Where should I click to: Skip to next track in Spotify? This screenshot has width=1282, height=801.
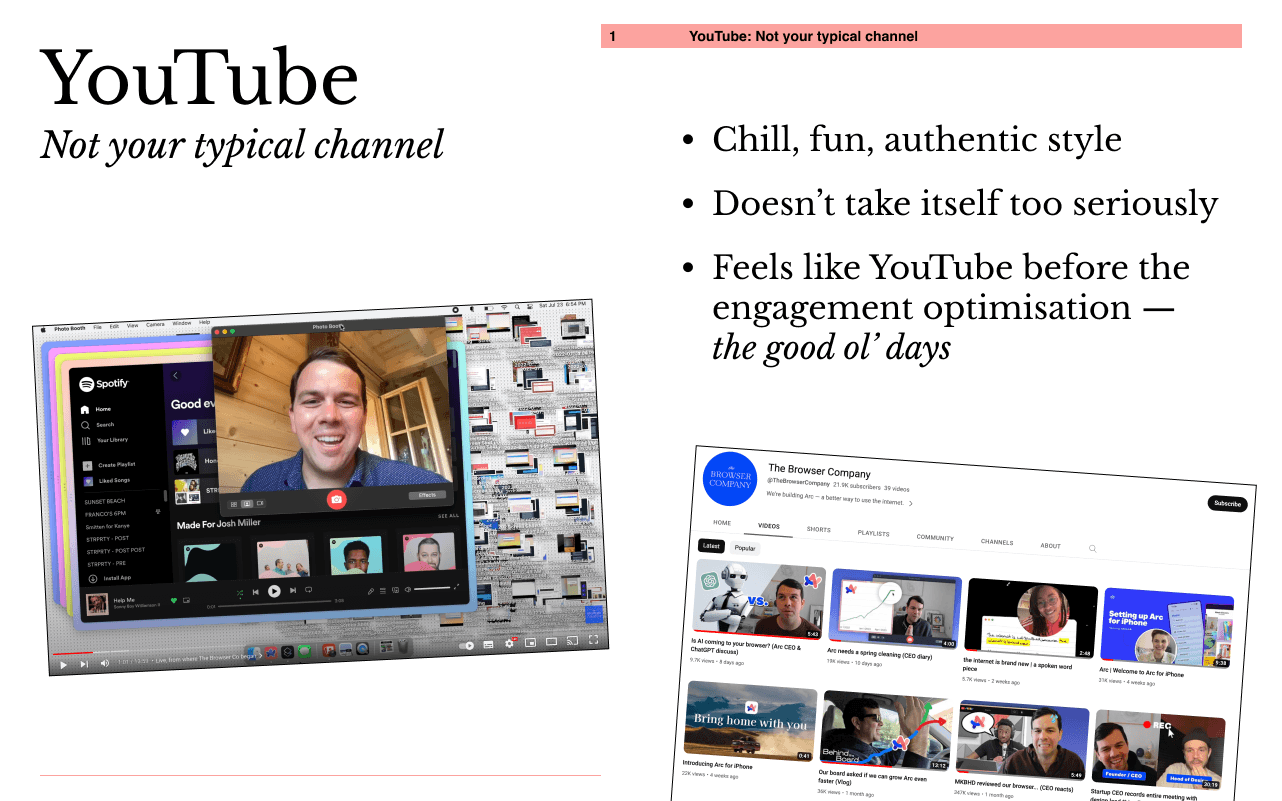(293, 590)
